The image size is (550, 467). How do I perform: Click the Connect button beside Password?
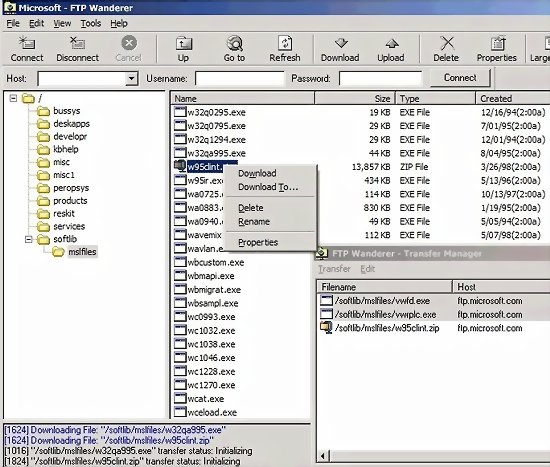[460, 78]
